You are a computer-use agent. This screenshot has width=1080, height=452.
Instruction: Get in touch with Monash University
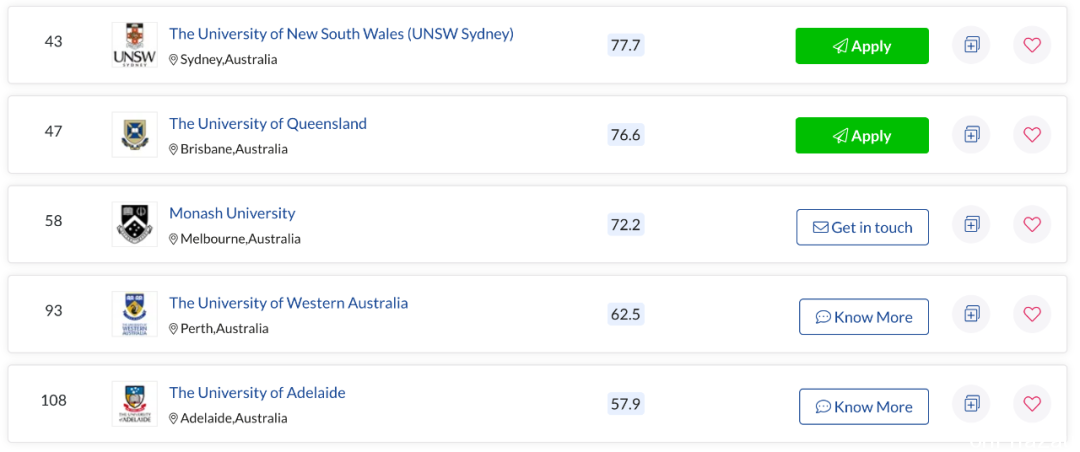click(862, 227)
